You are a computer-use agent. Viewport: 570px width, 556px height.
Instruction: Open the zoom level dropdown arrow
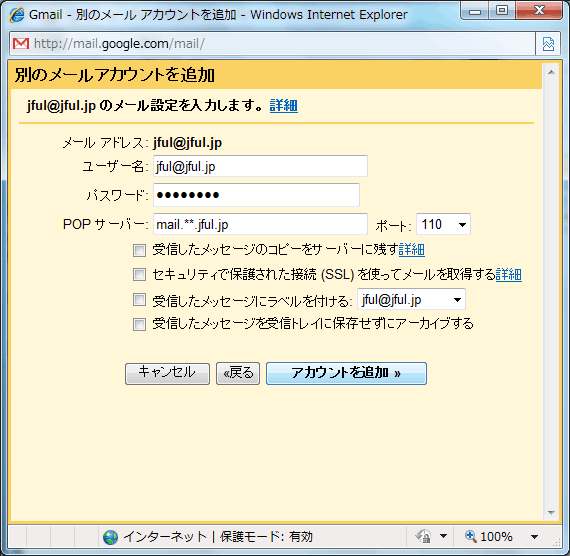tap(534, 536)
